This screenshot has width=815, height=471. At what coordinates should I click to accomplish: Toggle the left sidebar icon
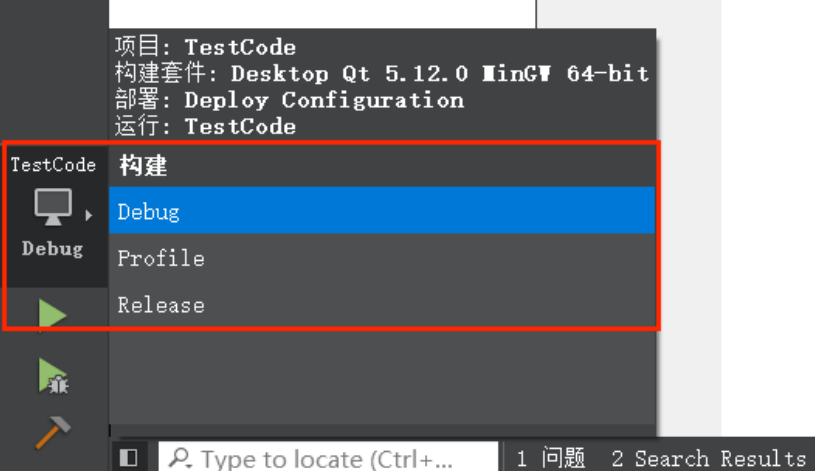[x=128, y=458]
